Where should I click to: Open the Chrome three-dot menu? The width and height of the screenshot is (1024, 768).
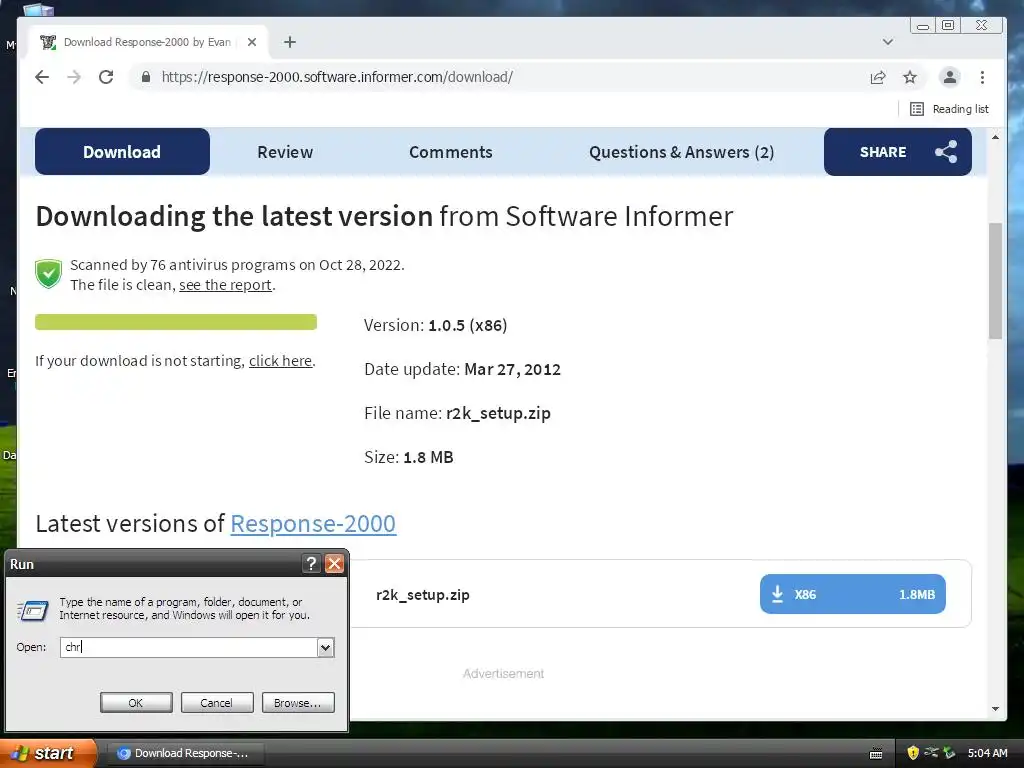(x=982, y=78)
